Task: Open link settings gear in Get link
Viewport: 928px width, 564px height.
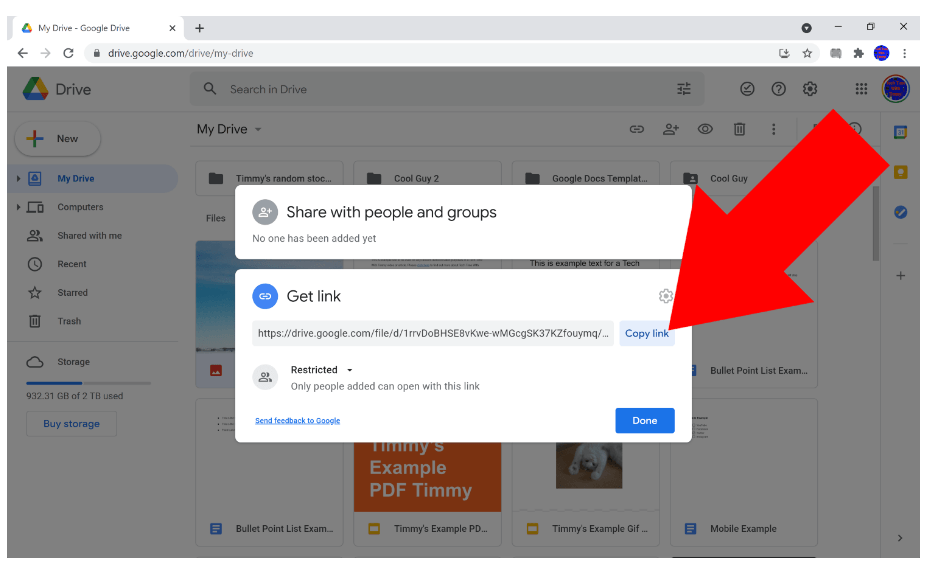Action: (666, 296)
